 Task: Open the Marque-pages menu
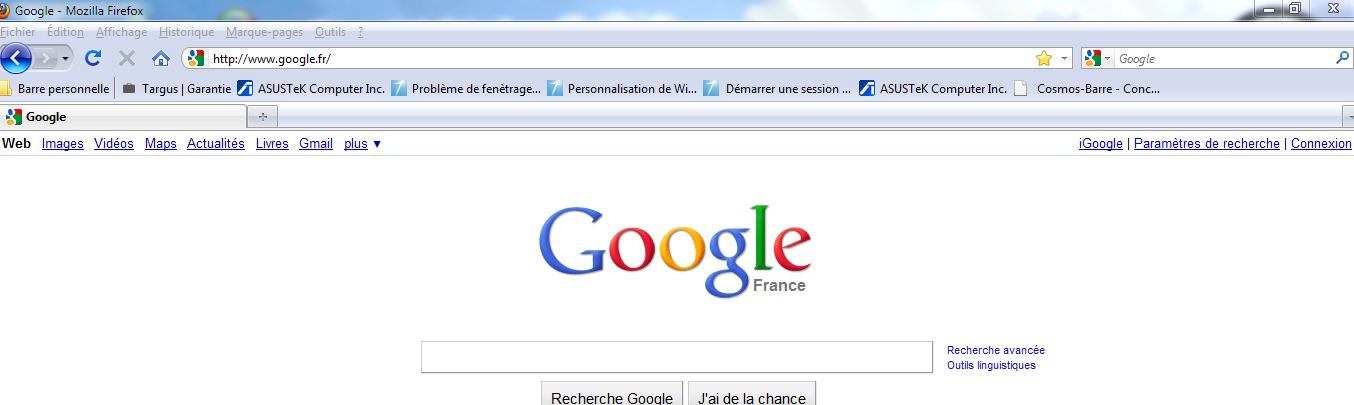pos(264,32)
